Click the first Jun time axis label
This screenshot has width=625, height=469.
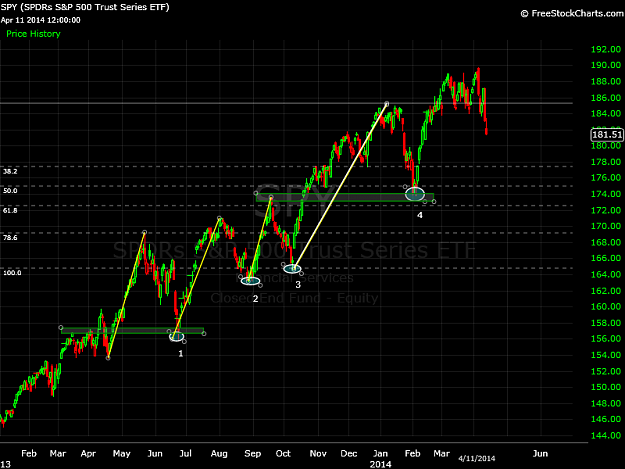155,453
